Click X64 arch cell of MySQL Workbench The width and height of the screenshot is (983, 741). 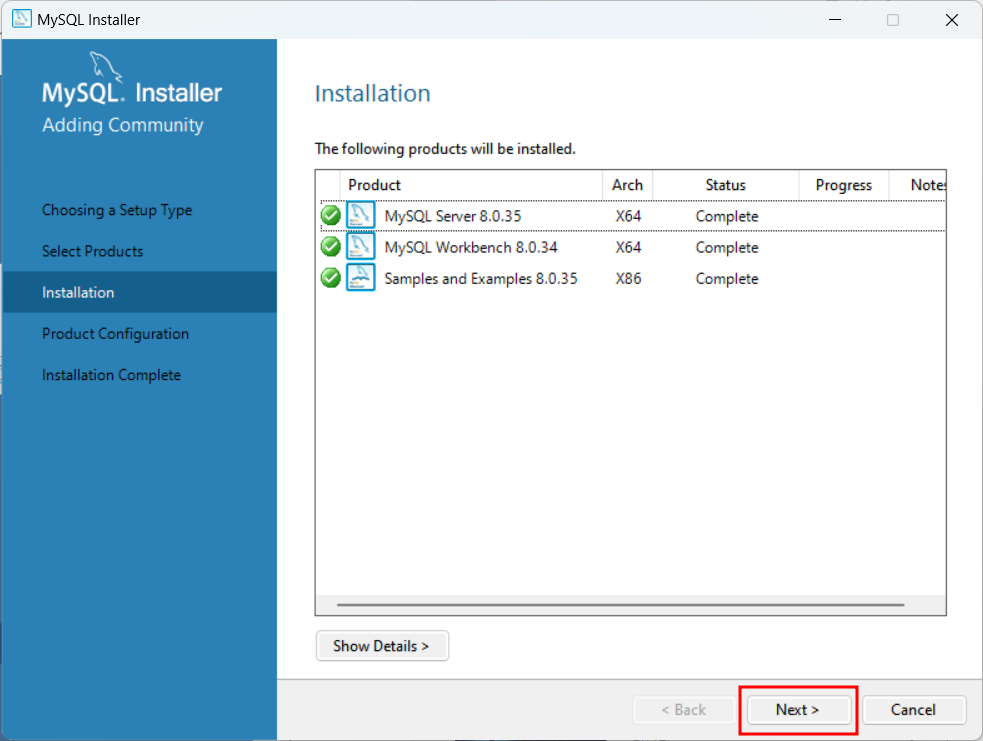point(628,247)
